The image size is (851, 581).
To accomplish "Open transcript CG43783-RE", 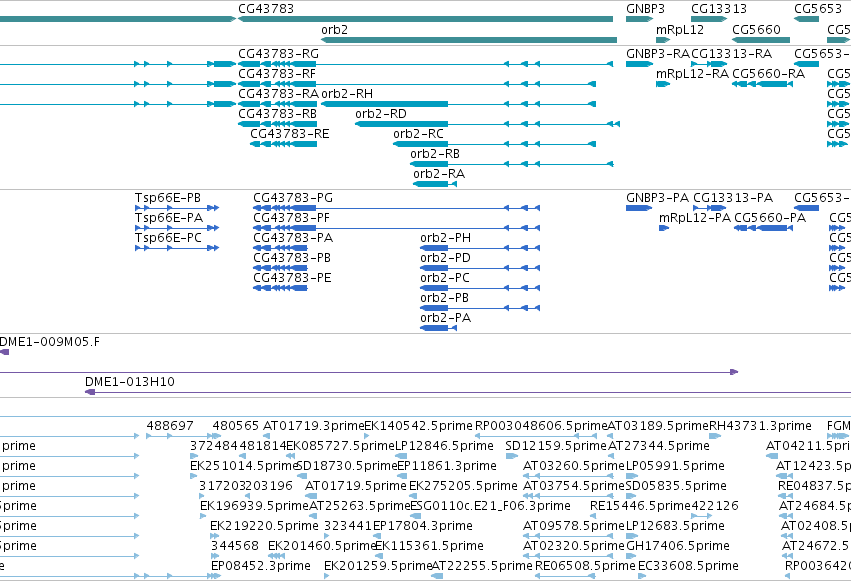I will click(x=290, y=134).
